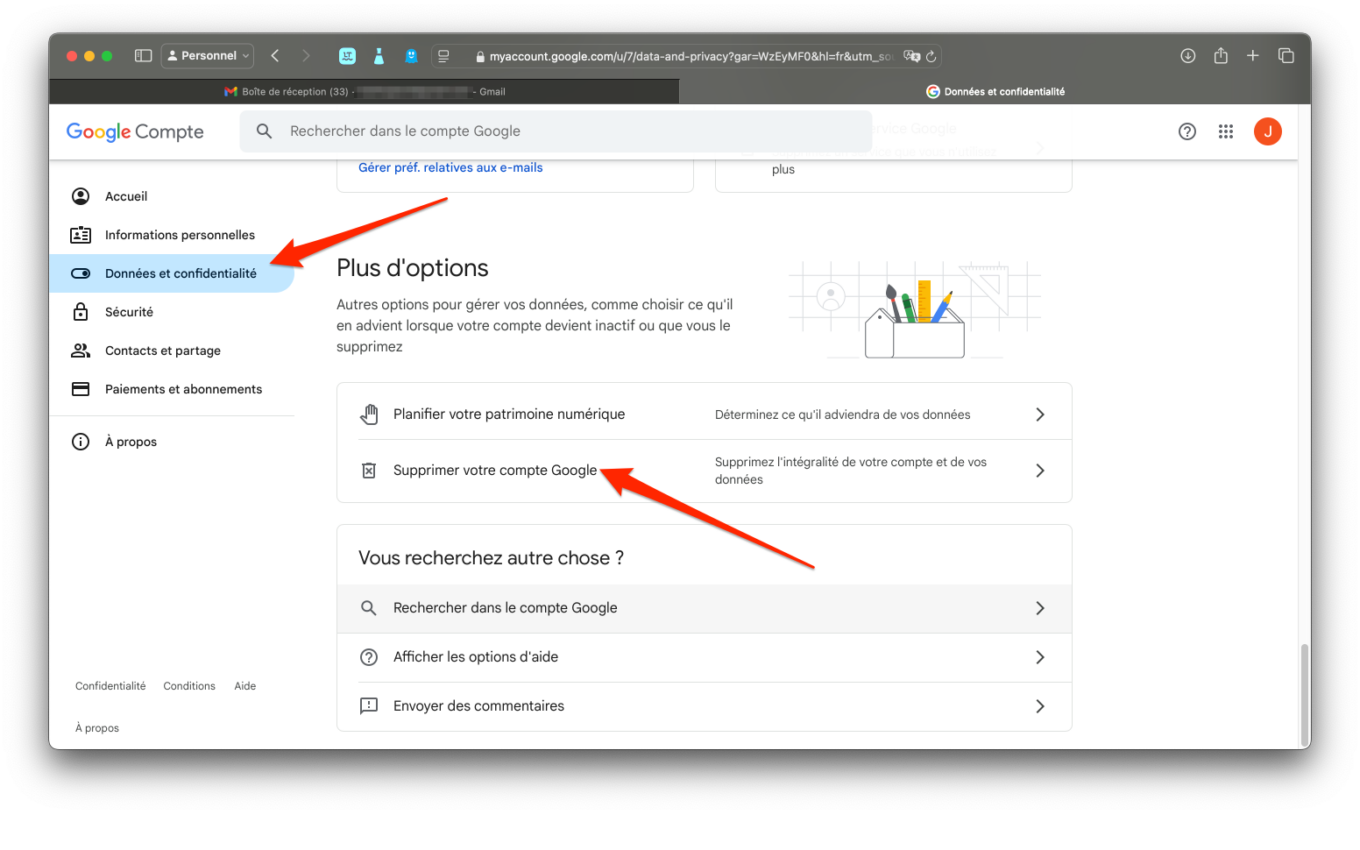Open the Confidentialité footer link
1360x850 pixels.
tap(110, 686)
